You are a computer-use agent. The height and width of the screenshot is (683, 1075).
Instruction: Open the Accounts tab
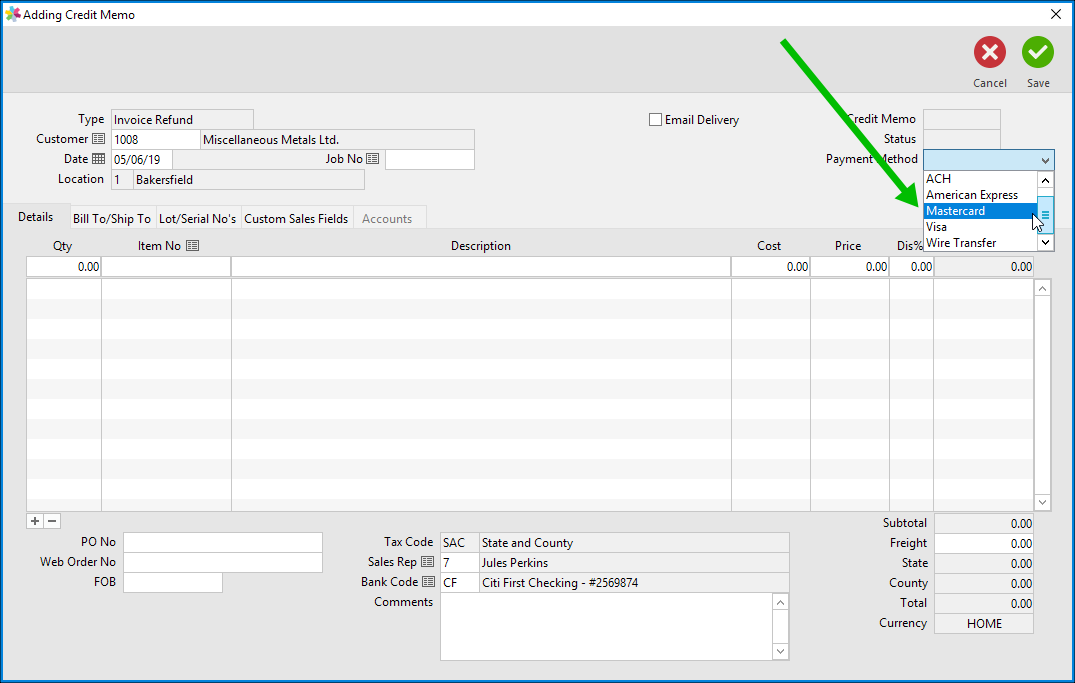pos(387,219)
